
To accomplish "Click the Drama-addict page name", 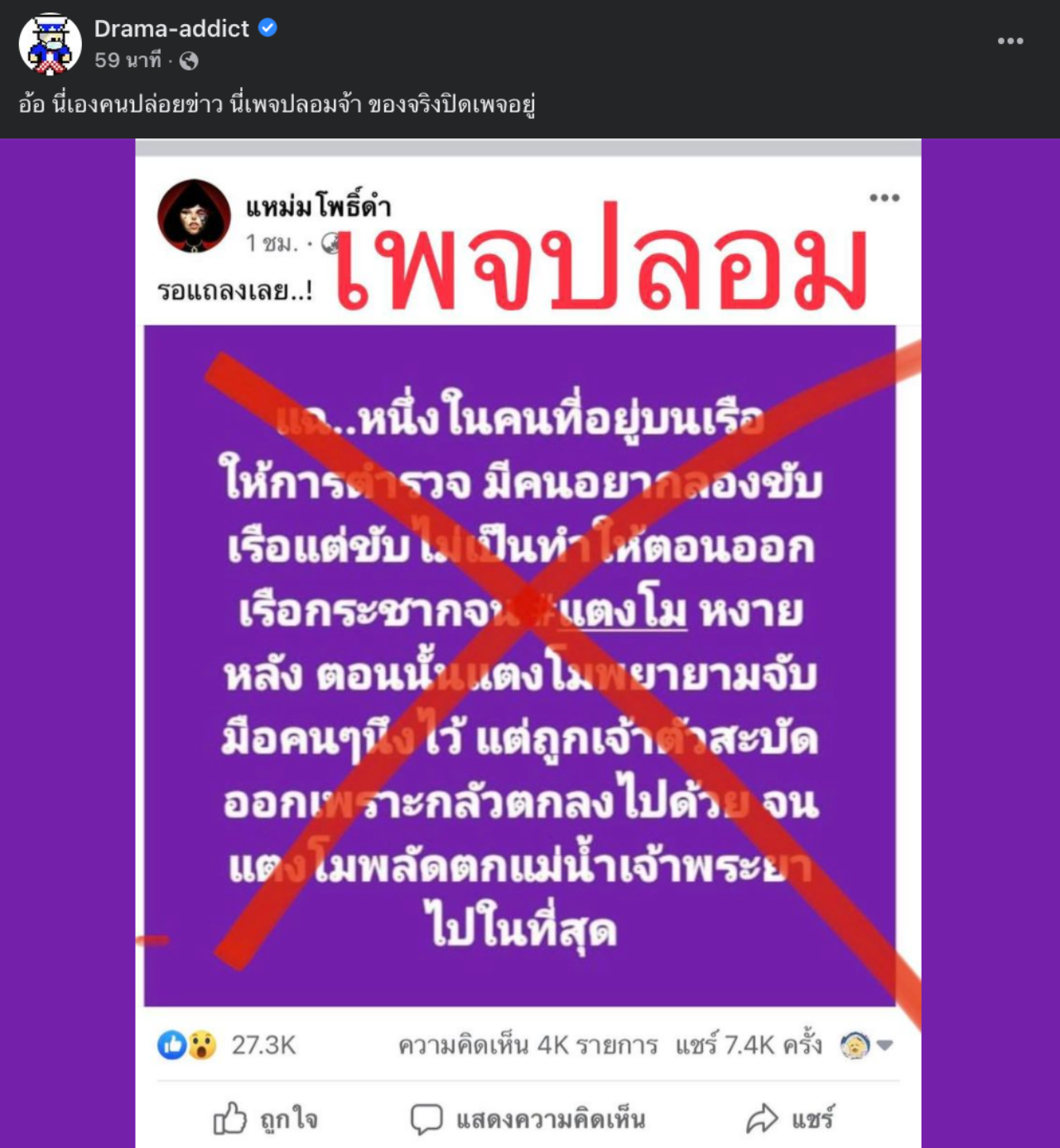I will (171, 28).
